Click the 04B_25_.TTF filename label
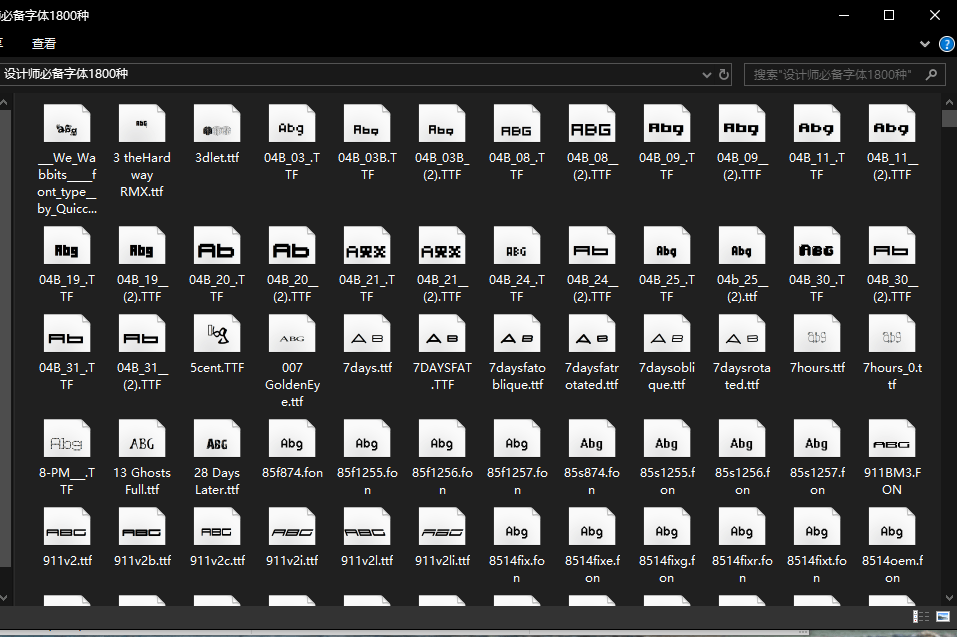 [x=666, y=288]
